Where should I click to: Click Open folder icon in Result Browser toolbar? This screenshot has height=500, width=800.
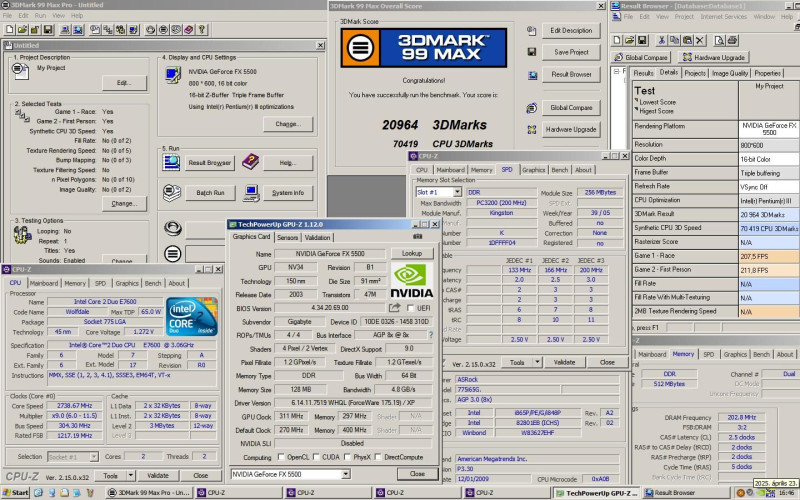click(x=630, y=40)
